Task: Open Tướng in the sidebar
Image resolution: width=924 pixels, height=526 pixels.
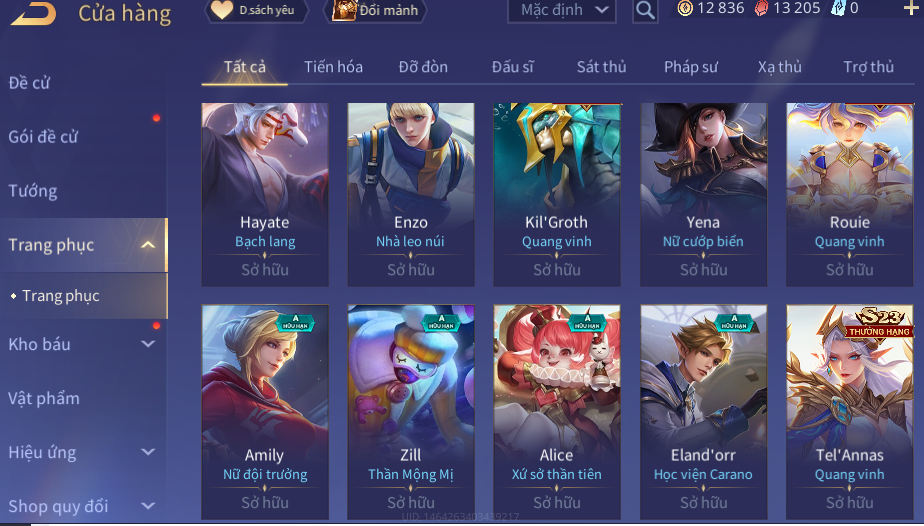Action: point(33,191)
